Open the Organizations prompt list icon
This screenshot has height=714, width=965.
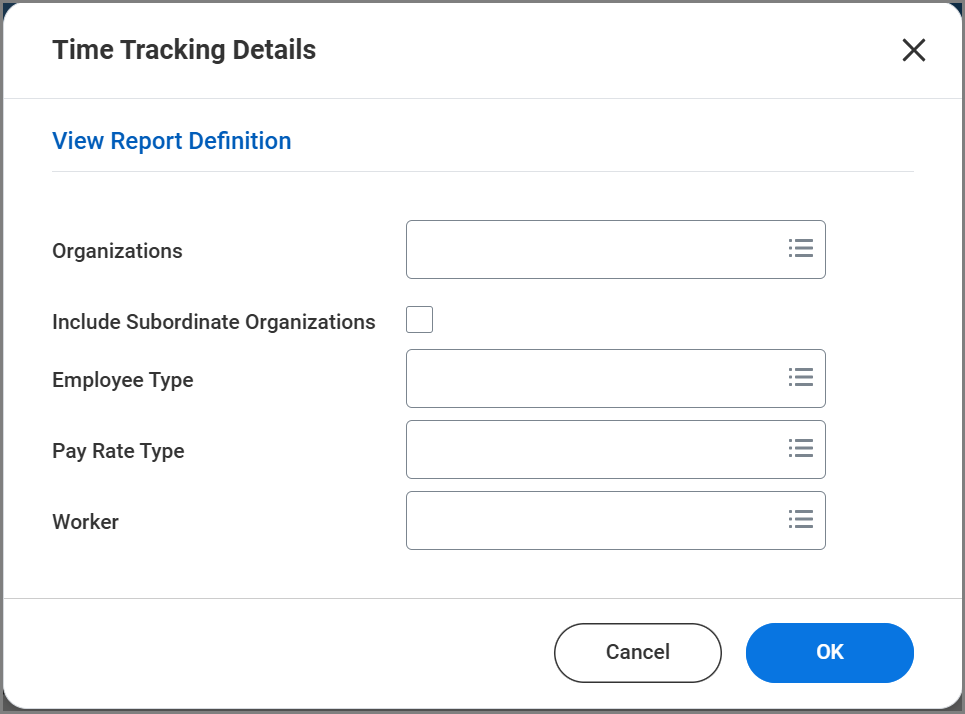[800, 249]
